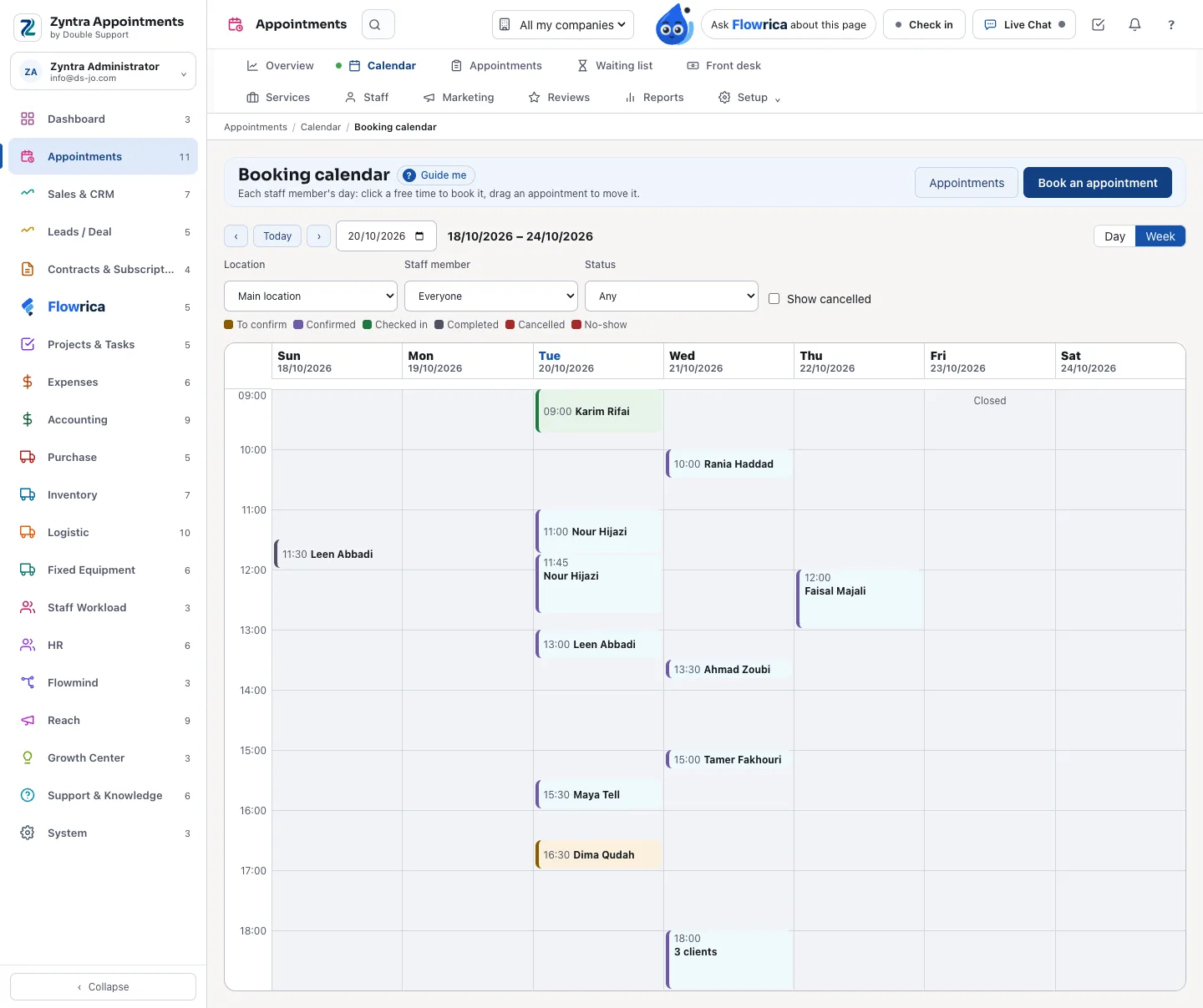Open the Growth Center module

point(104,758)
